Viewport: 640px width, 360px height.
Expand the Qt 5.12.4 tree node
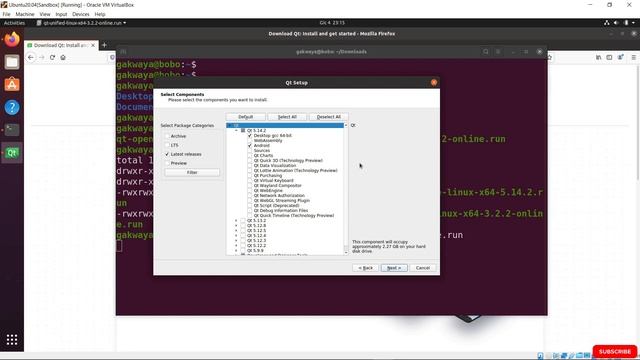point(236,236)
